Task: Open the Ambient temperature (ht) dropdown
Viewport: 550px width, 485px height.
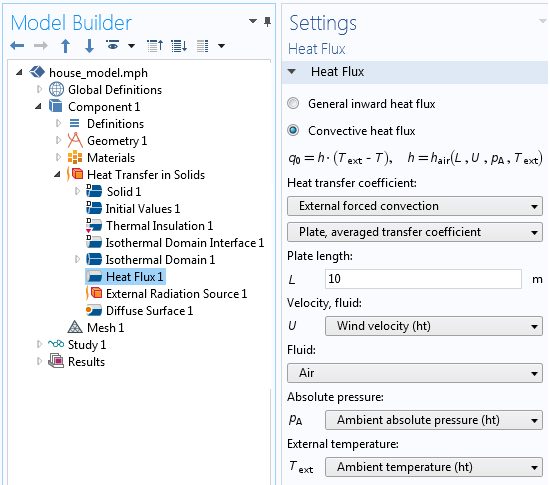Action: click(x=434, y=467)
